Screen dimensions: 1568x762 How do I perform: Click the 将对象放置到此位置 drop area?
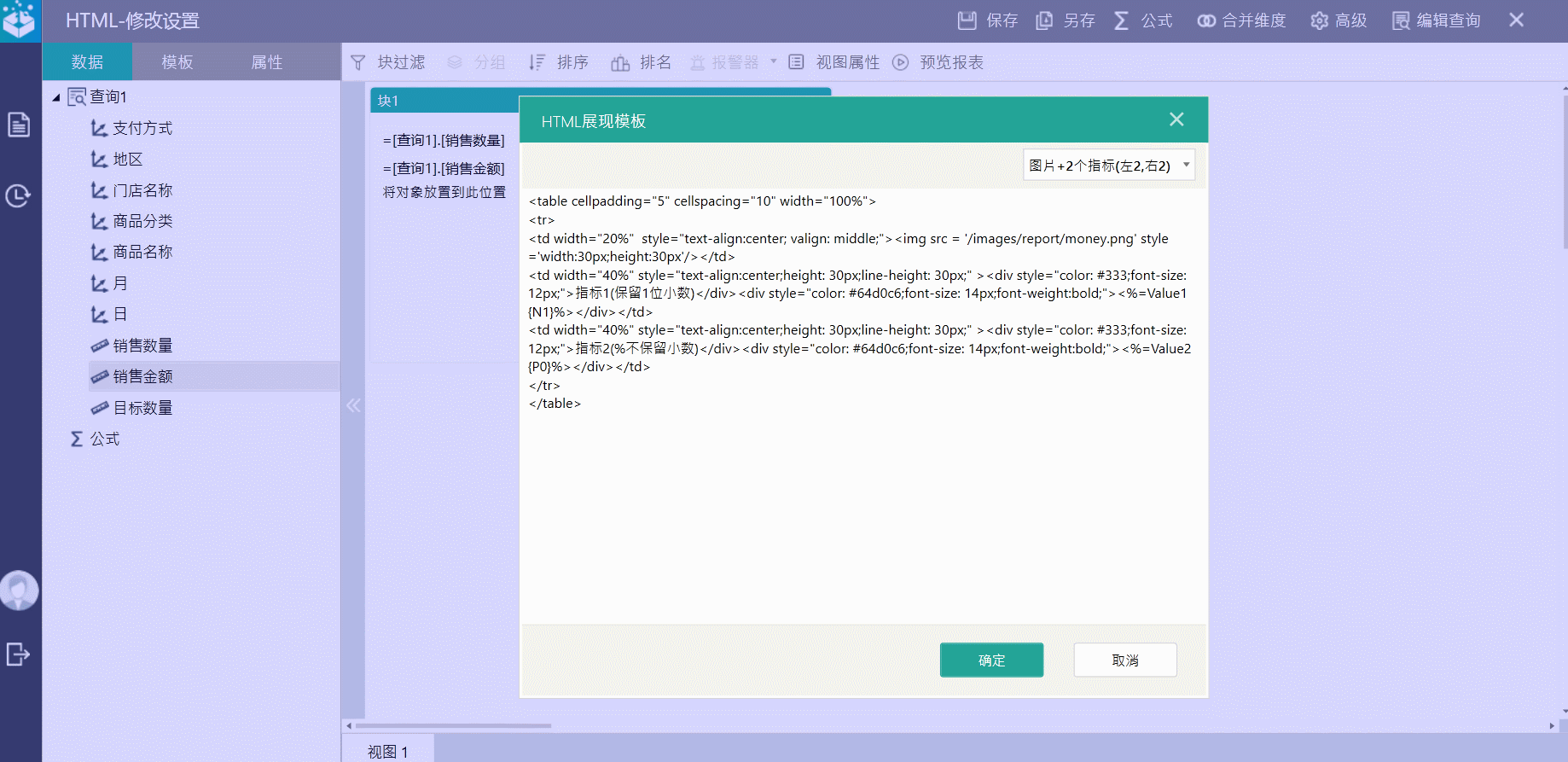(x=444, y=193)
